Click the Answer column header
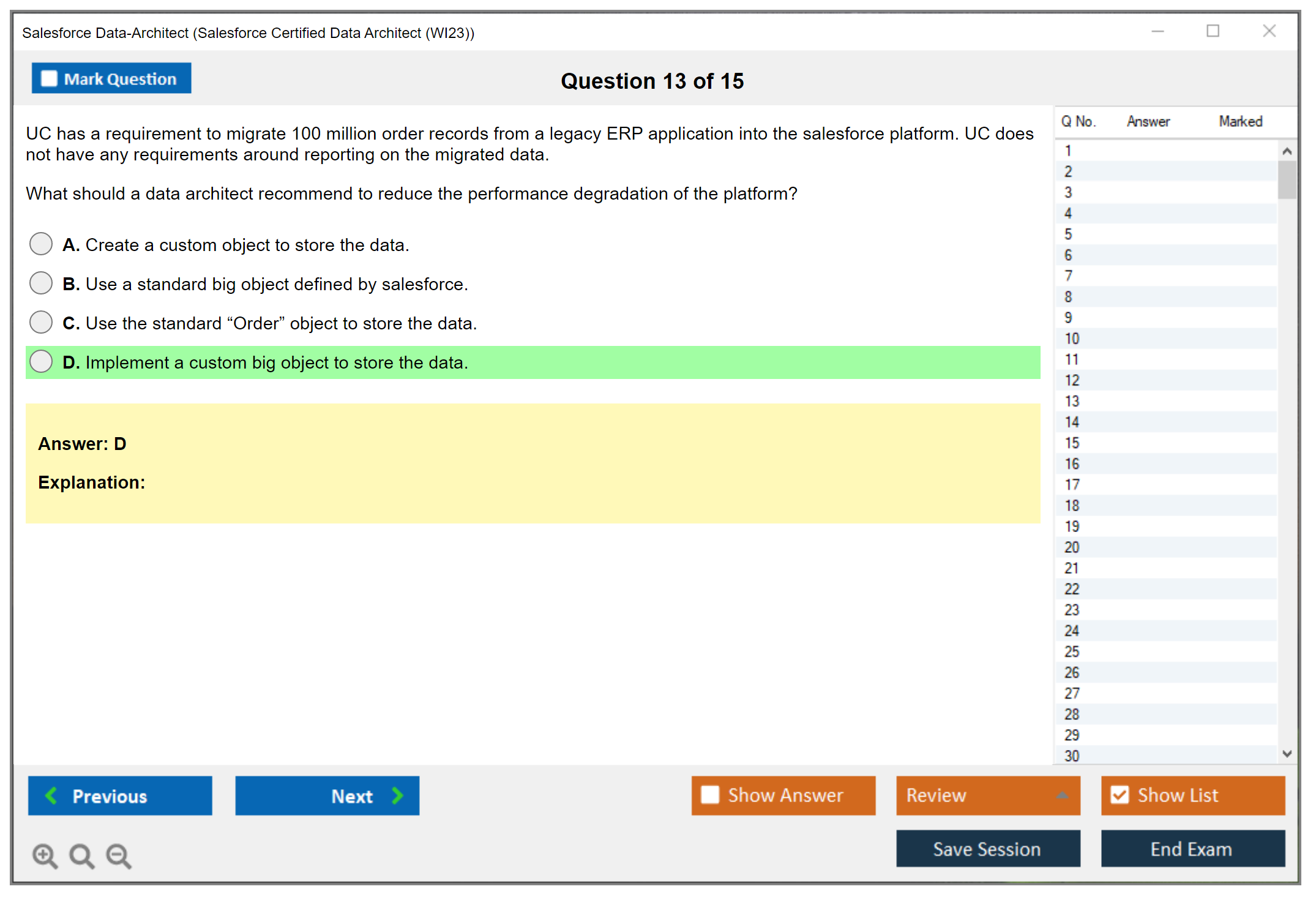The height and width of the screenshot is (900, 1316). pos(1148,121)
